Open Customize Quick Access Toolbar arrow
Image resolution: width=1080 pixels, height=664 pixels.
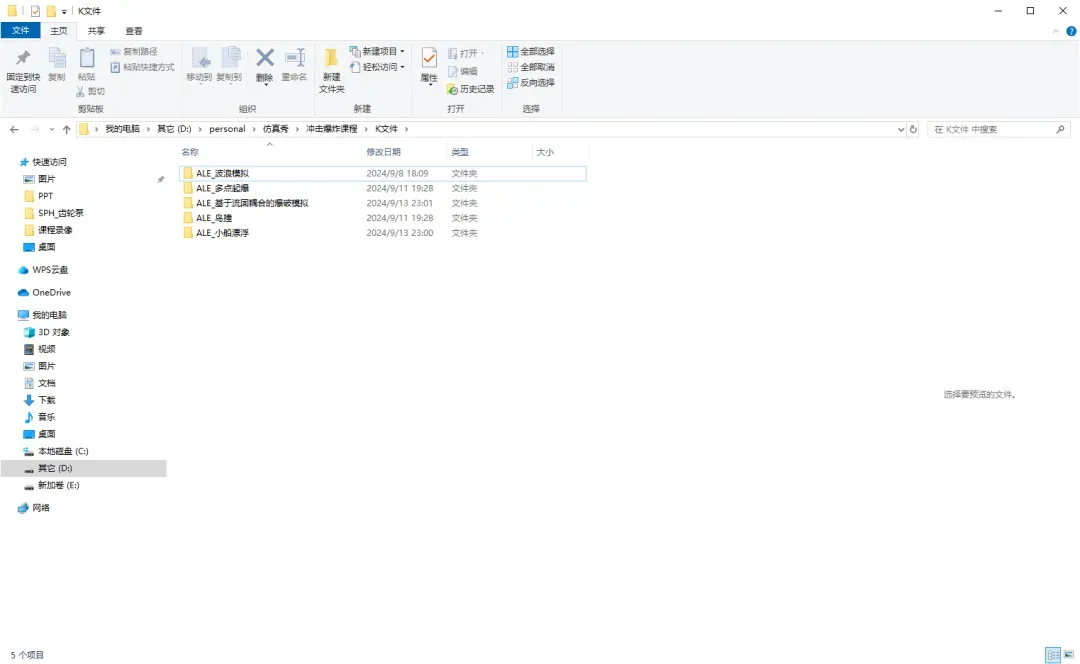tap(64, 12)
